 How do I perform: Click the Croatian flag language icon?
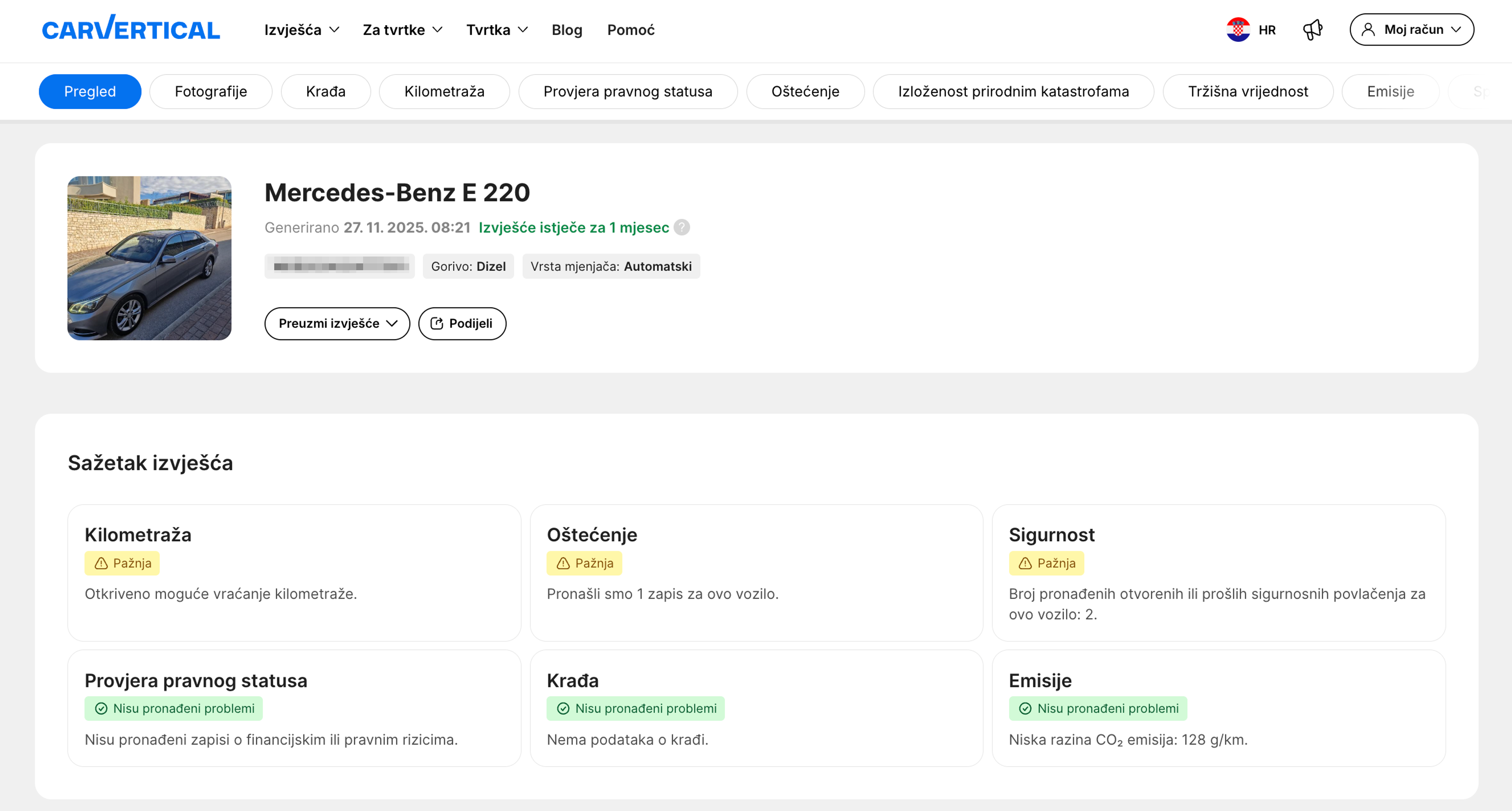click(x=1238, y=30)
